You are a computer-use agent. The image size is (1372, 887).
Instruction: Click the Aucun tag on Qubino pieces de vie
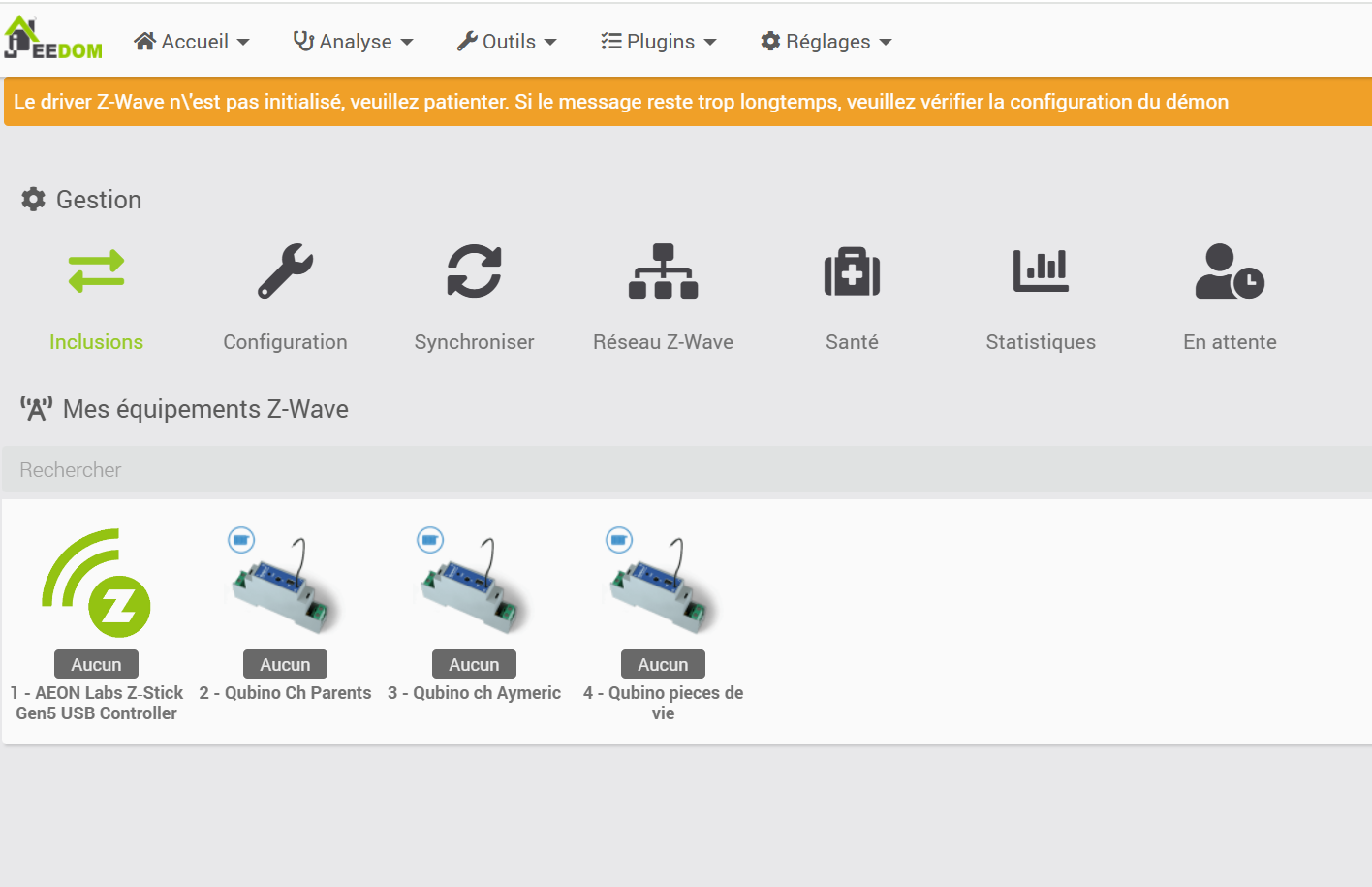pyautogui.click(x=663, y=664)
